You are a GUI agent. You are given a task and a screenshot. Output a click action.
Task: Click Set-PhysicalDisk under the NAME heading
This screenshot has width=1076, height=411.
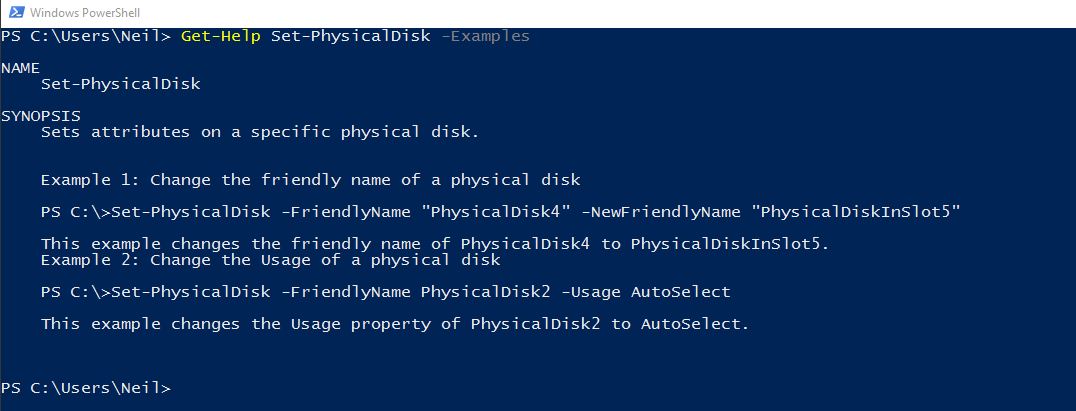(120, 84)
